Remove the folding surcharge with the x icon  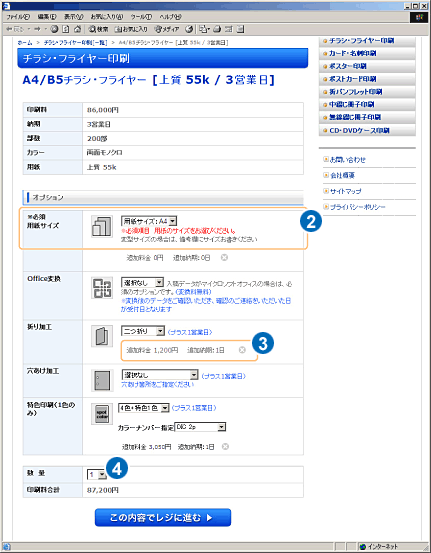click(x=242, y=350)
